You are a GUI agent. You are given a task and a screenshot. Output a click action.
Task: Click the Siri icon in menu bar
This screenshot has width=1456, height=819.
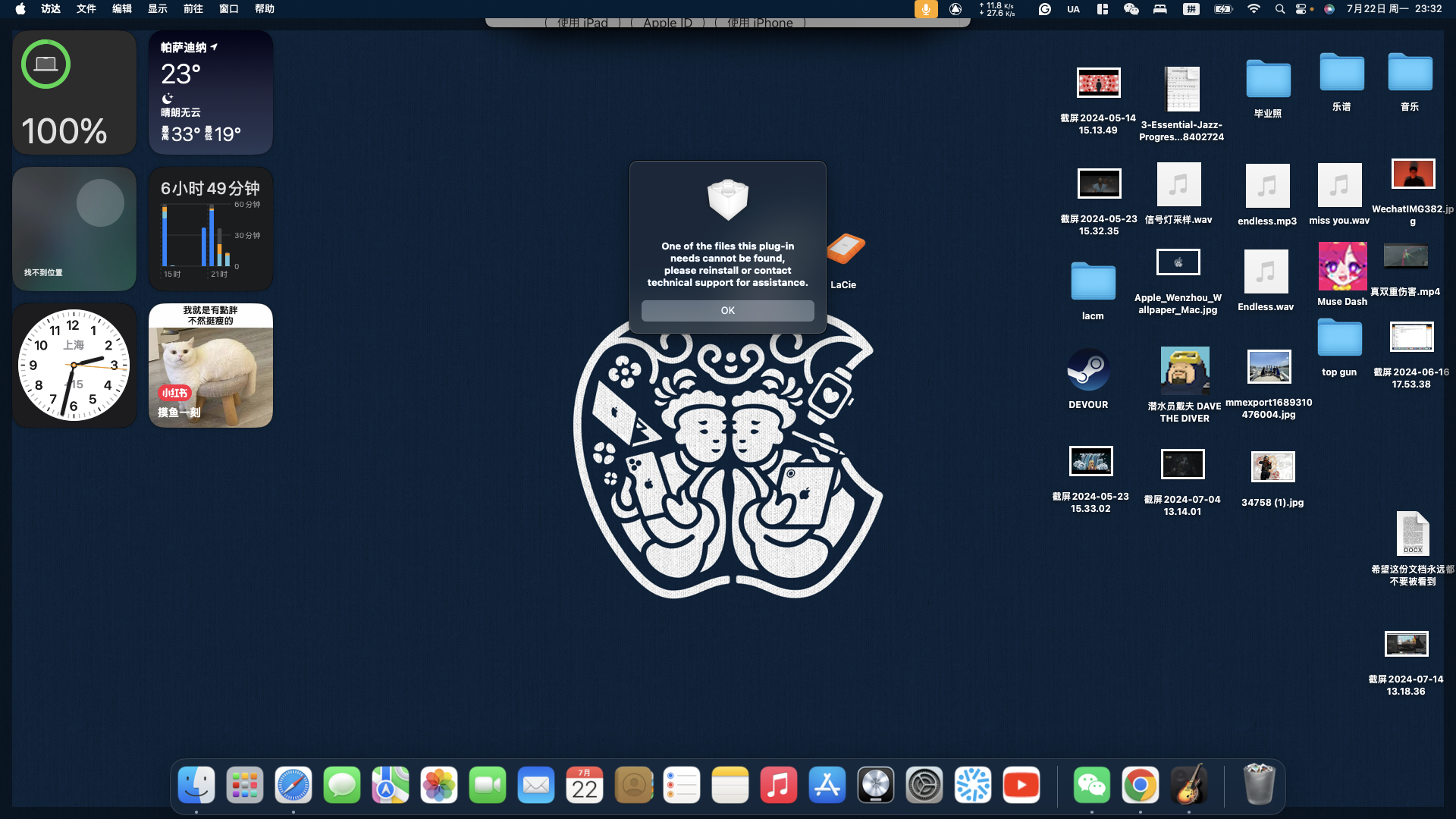click(1329, 9)
